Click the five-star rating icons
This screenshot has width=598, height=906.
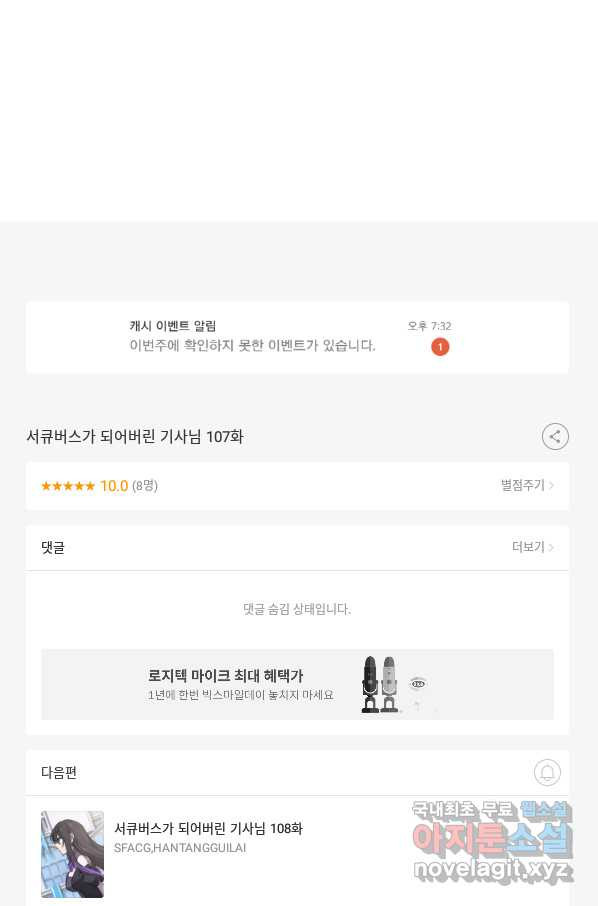point(68,486)
